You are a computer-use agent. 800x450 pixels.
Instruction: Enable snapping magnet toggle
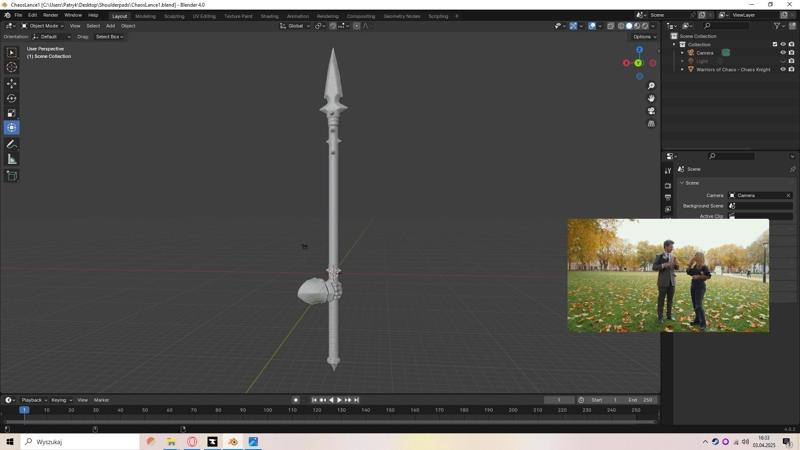click(x=333, y=26)
